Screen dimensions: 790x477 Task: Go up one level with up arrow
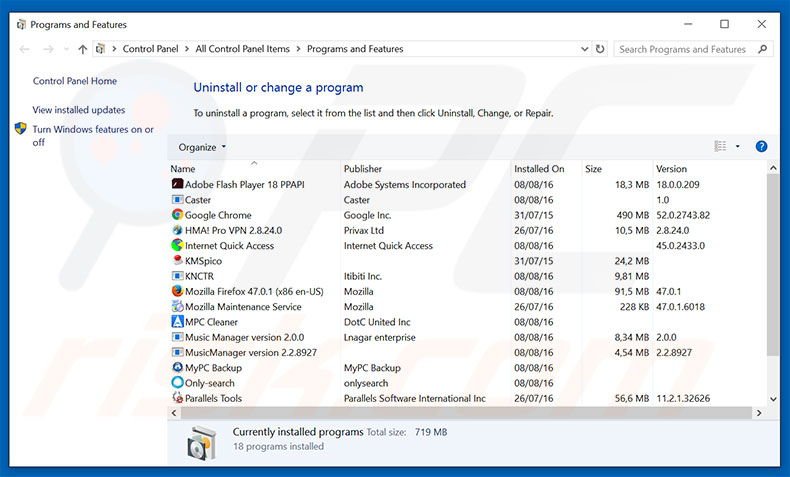point(83,49)
